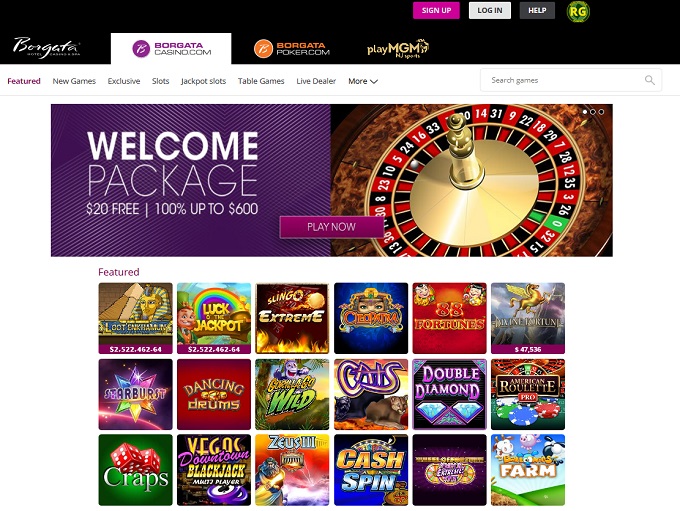Click the Play Now banner button
The width and height of the screenshot is (680, 511).
click(x=331, y=227)
